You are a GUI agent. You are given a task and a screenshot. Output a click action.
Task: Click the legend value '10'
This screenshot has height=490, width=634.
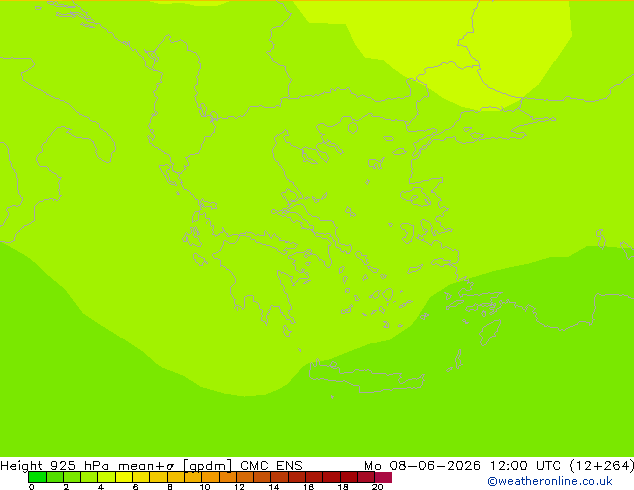pyautogui.click(x=205, y=487)
